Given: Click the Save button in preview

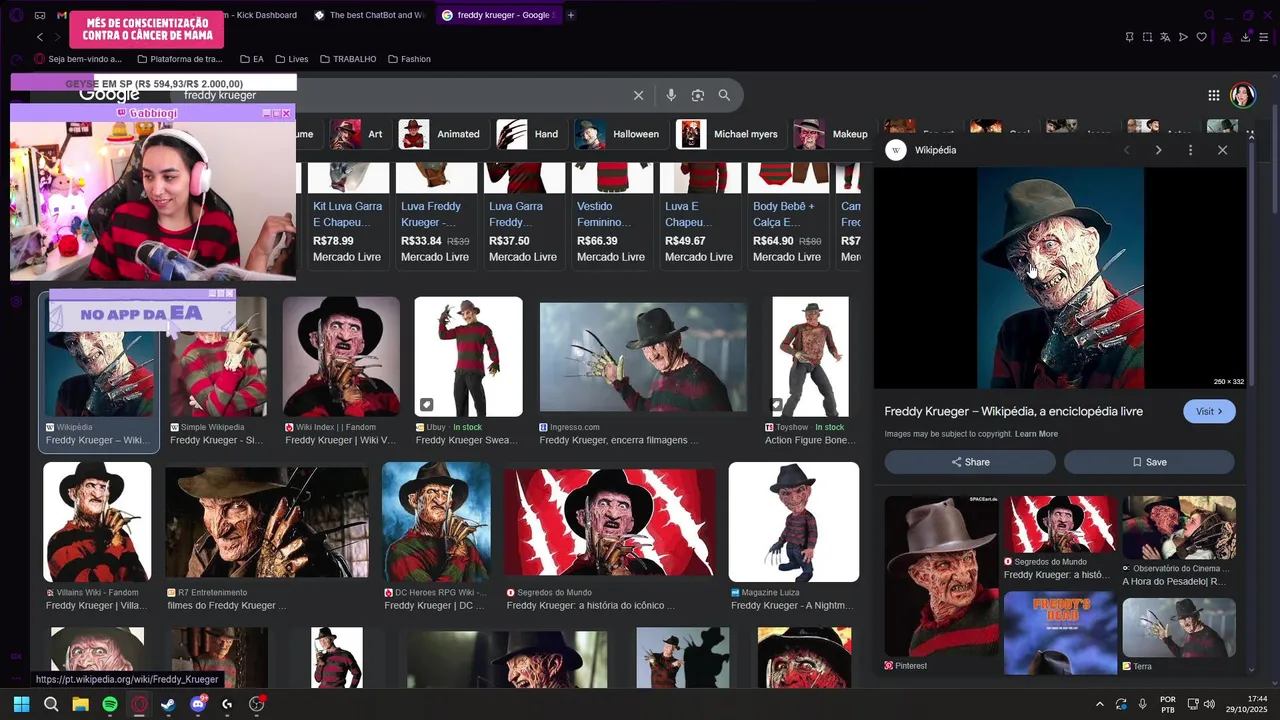Looking at the screenshot, I should tap(1149, 462).
